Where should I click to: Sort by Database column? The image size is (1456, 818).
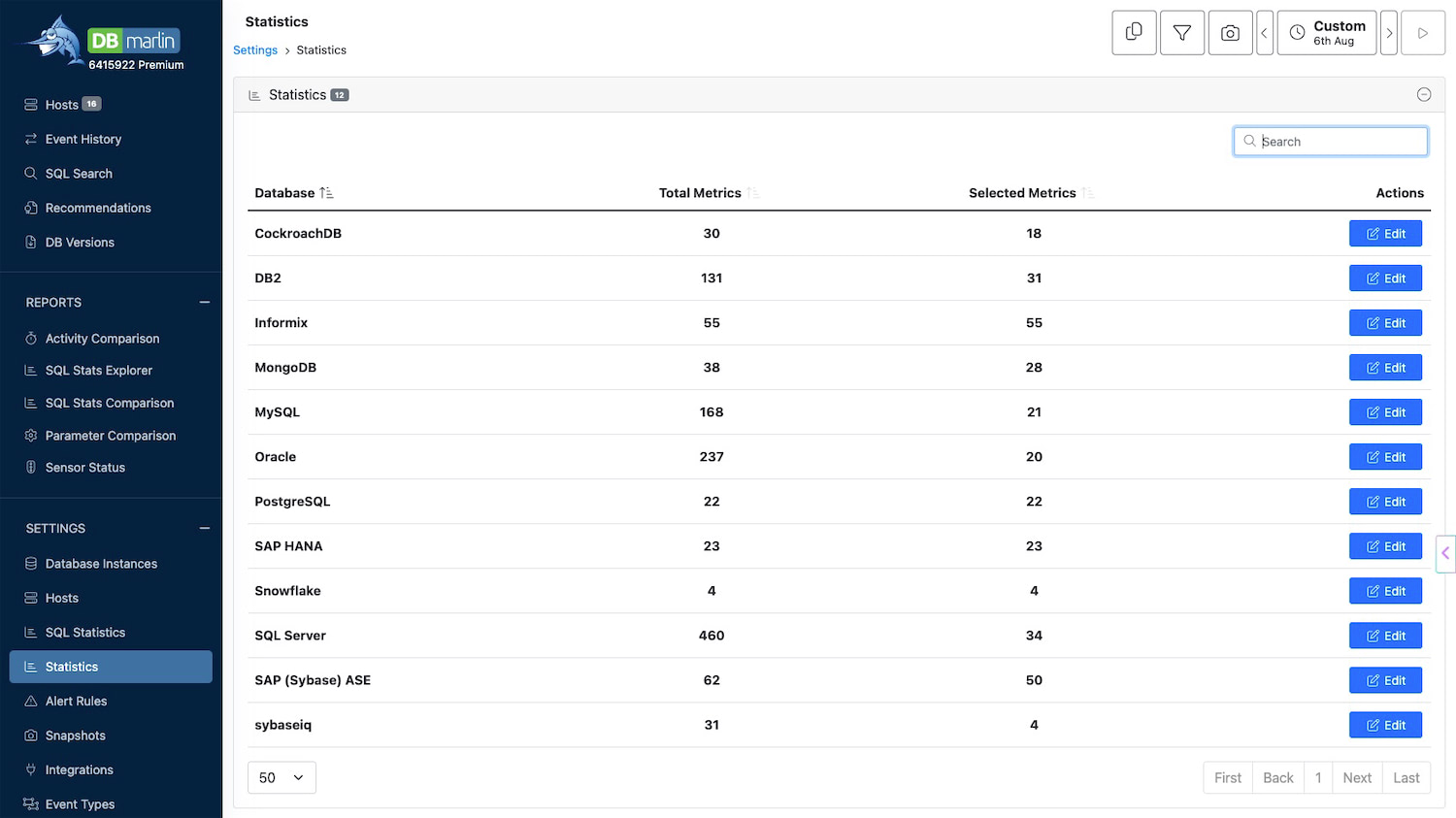pos(294,193)
